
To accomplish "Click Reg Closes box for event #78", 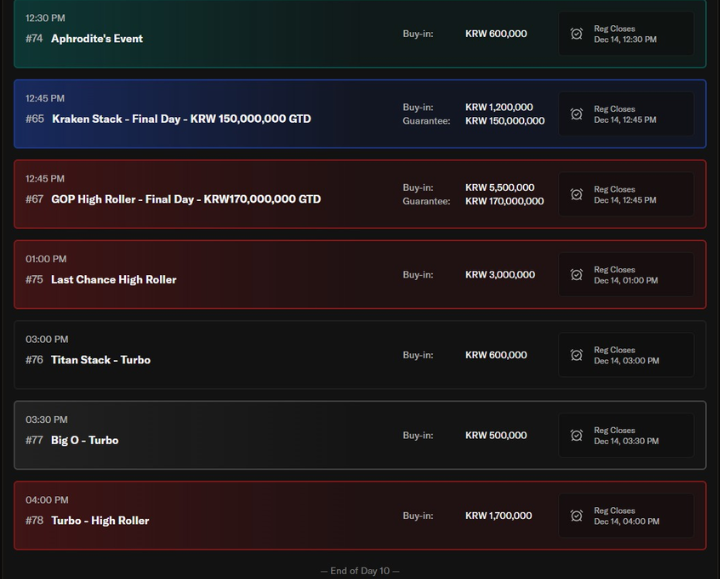I will pos(626,516).
